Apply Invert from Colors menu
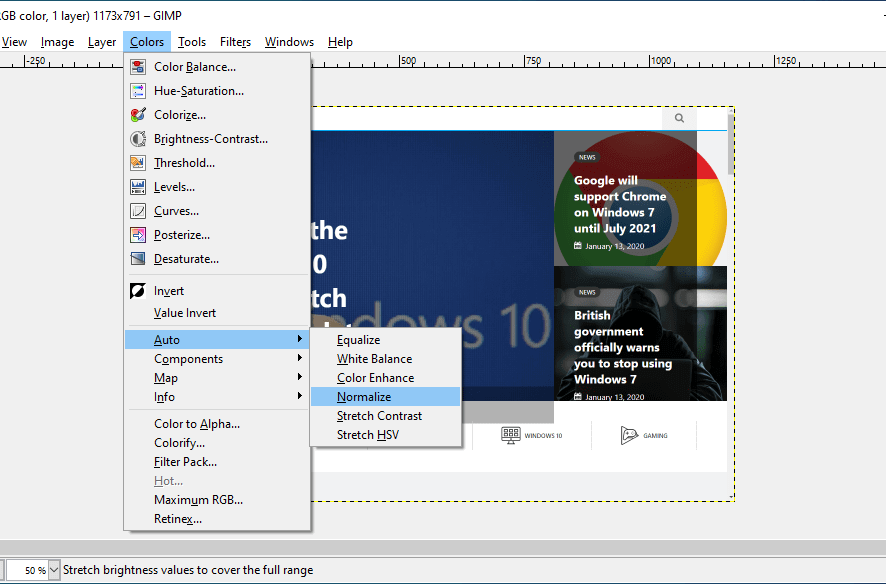Screen dimensions: 886x584 [217, 291]
